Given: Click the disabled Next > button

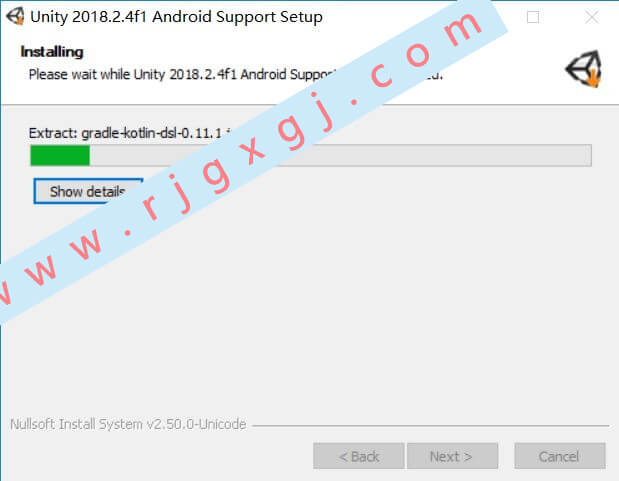Looking at the screenshot, I should click(452, 456).
